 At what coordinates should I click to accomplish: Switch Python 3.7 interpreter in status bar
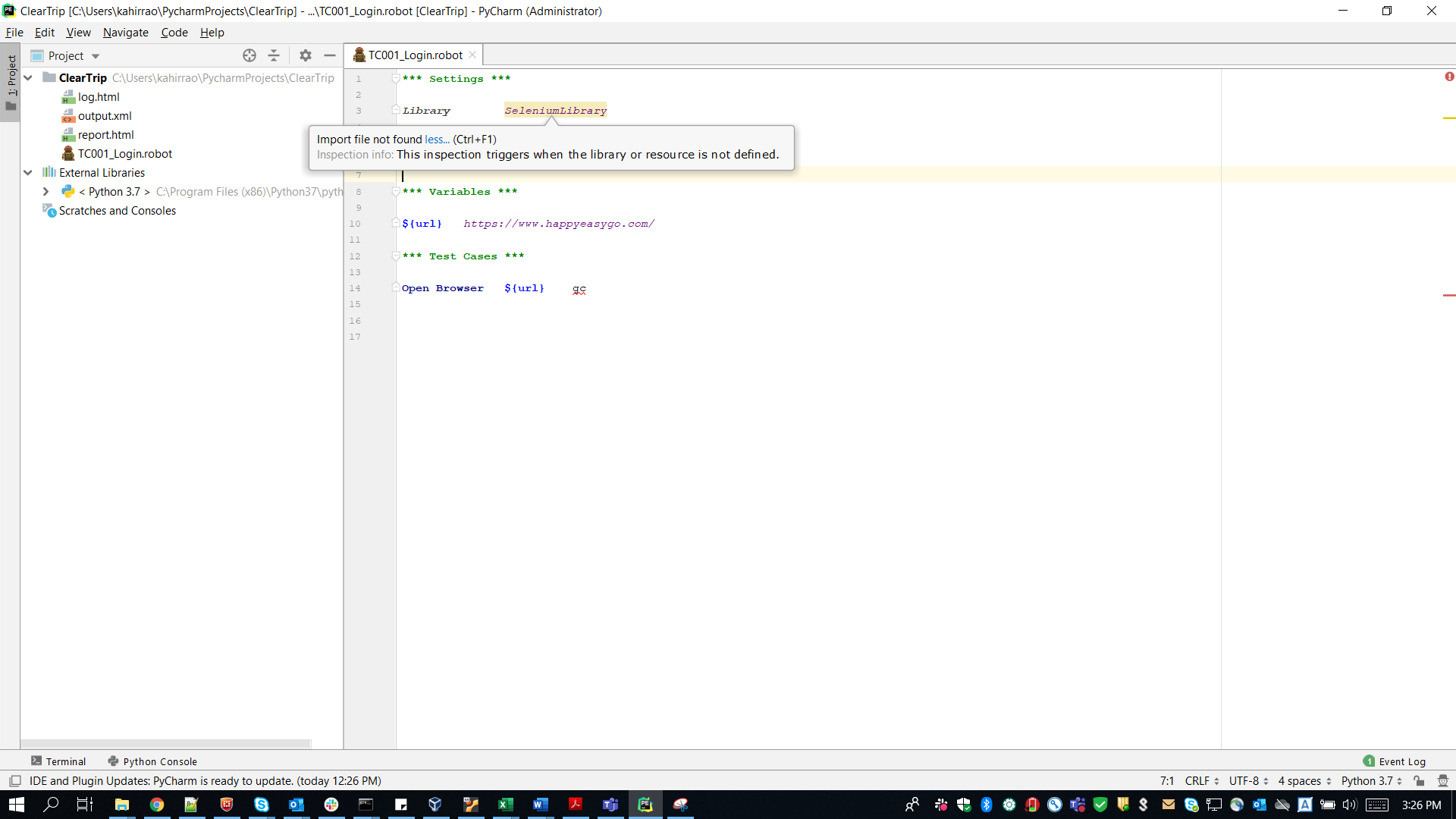1371,781
